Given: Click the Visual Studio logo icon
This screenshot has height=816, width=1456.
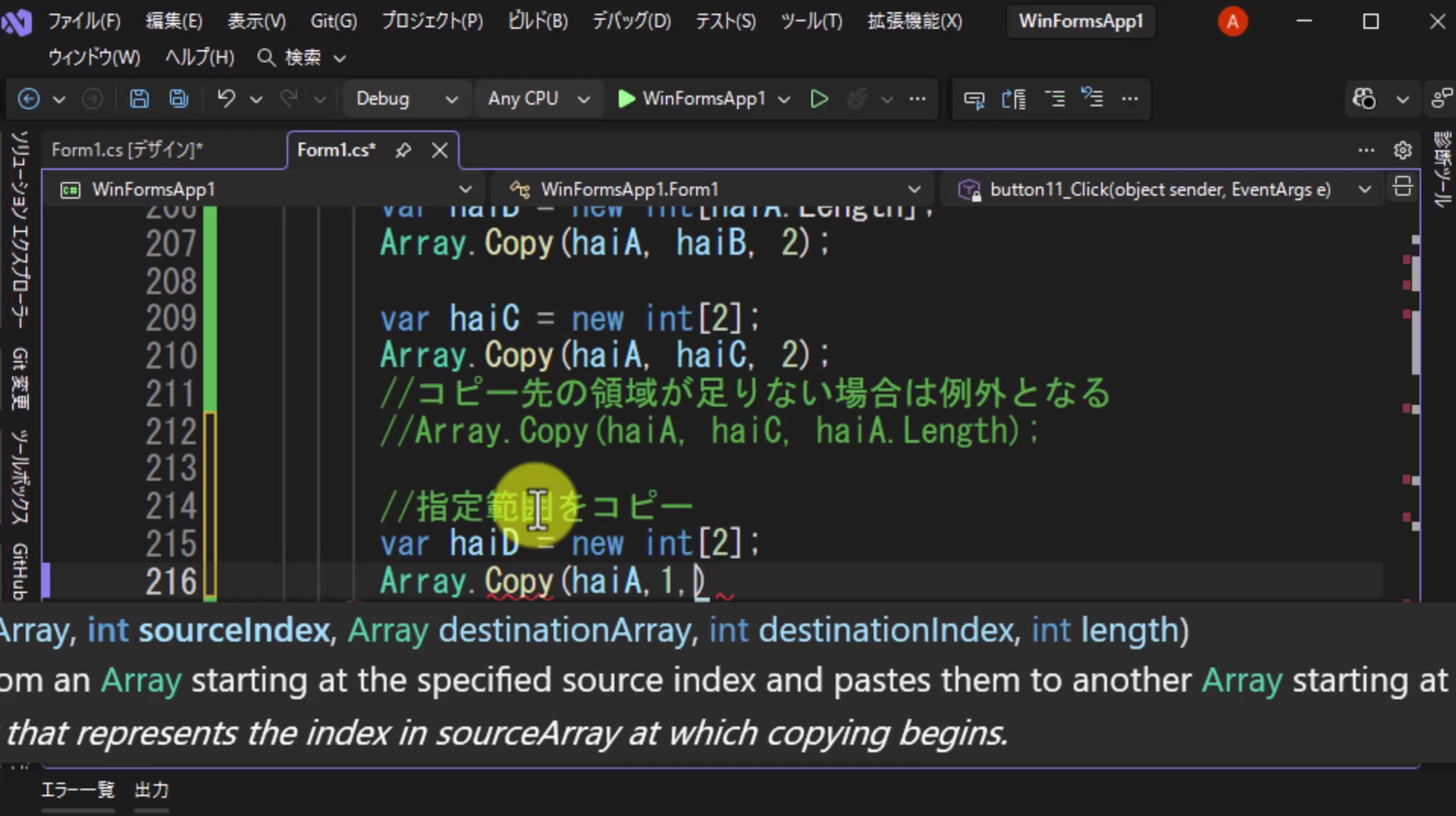Looking at the screenshot, I should point(17,23).
